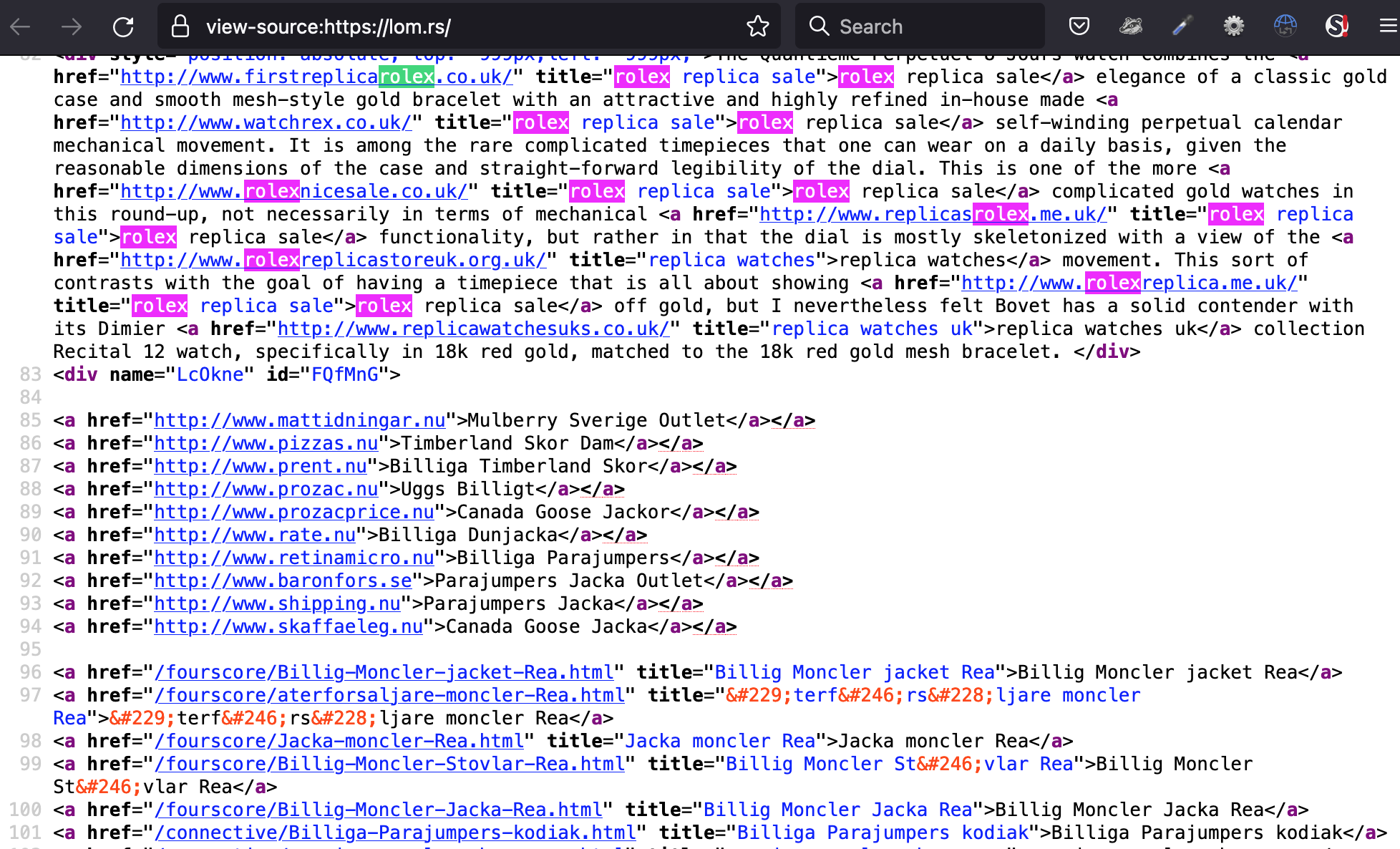Open the gear extension icon

click(x=1233, y=27)
